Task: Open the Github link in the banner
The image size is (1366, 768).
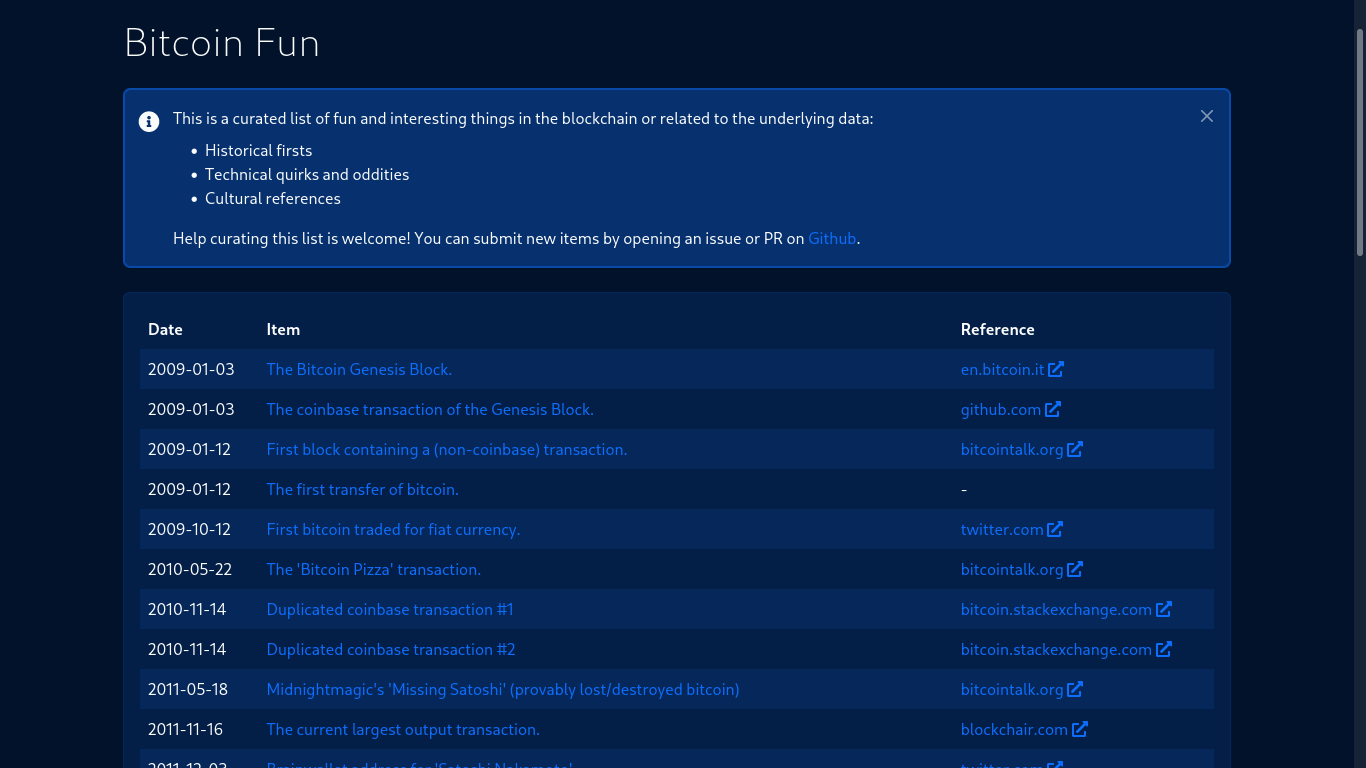Action: point(832,238)
